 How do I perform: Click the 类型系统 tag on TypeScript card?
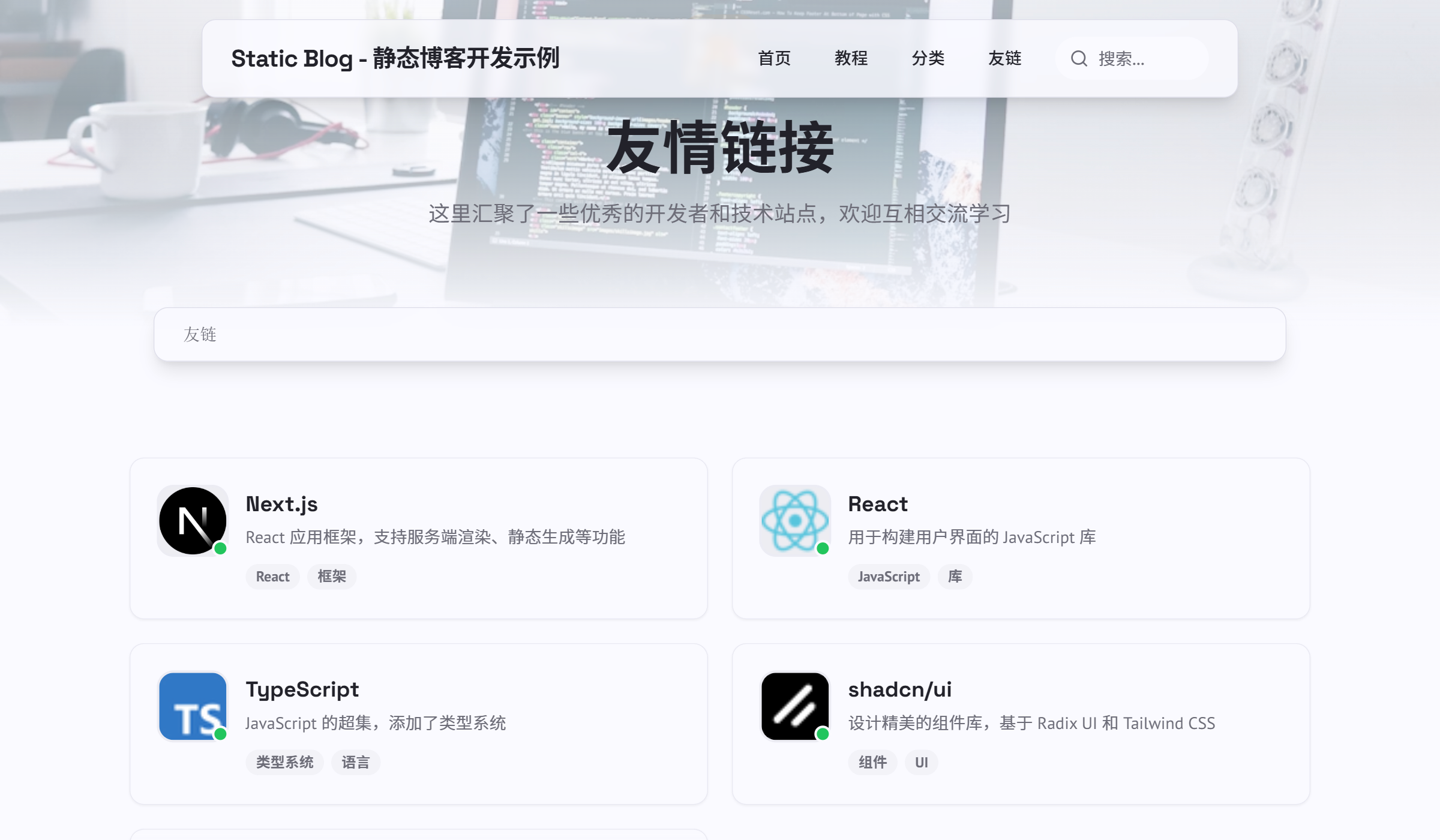click(284, 763)
